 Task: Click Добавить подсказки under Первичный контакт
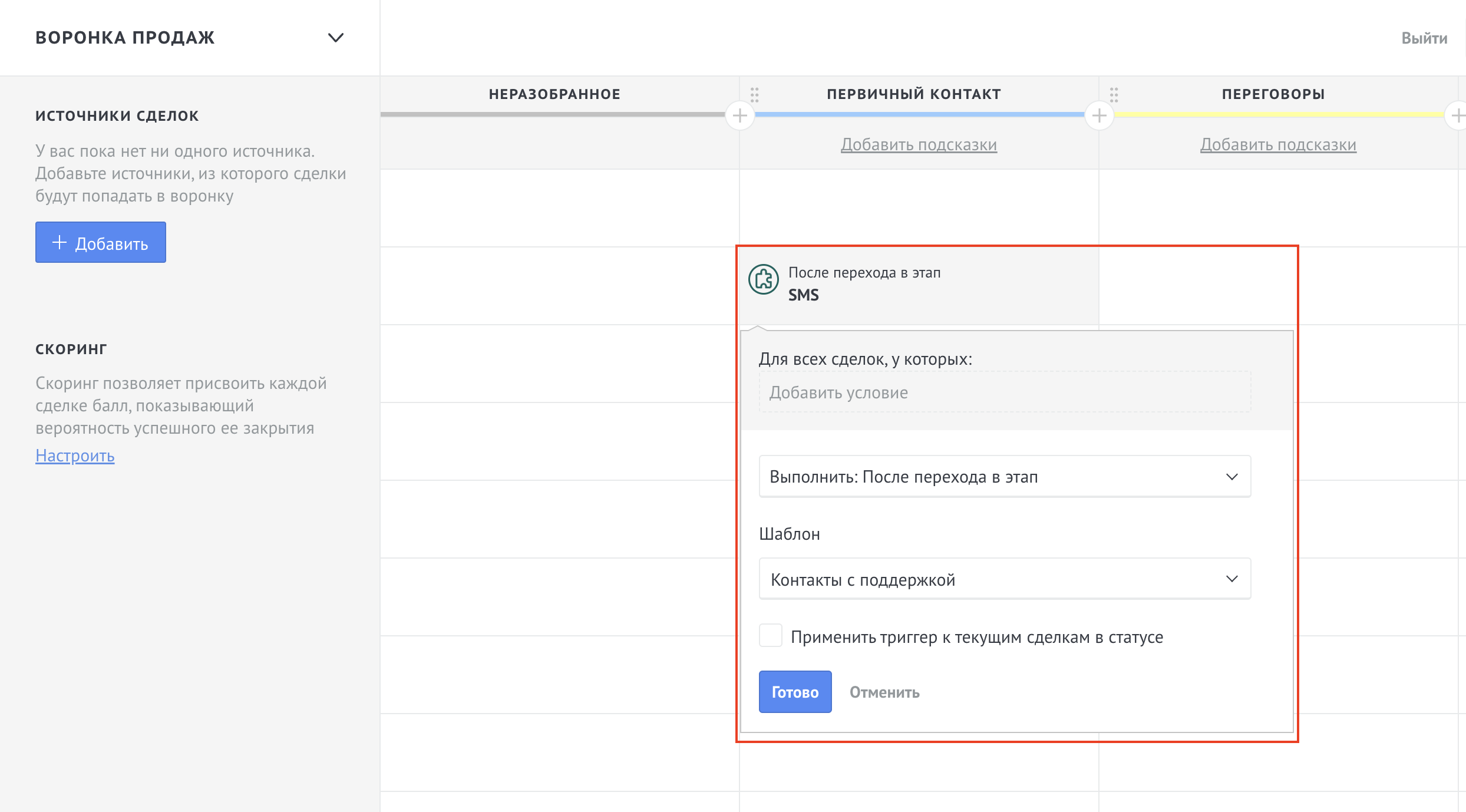pyautogui.click(x=919, y=144)
